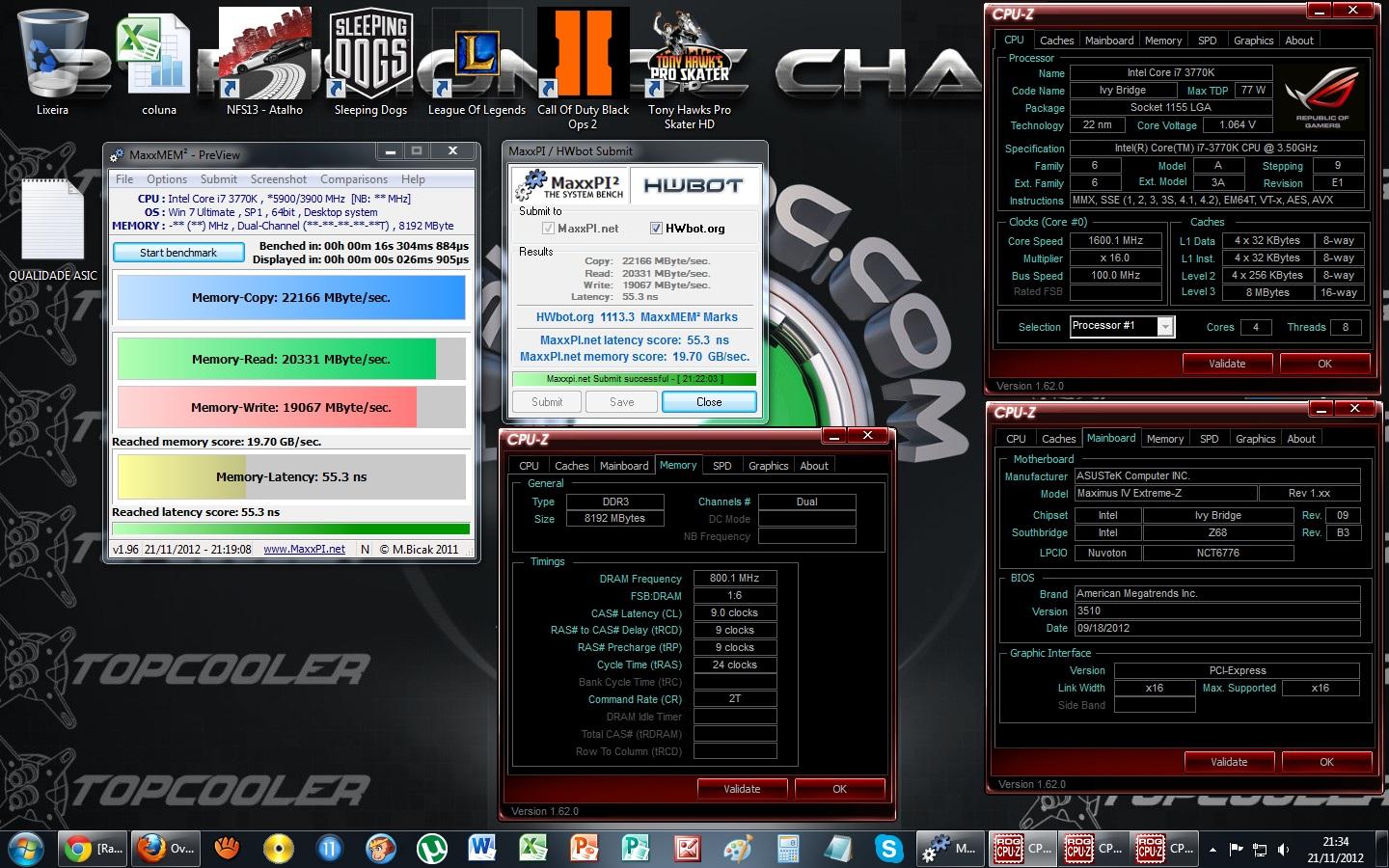Click Start benchmark in MaxxMEM
Screen dimensions: 1389x868
click(178, 253)
